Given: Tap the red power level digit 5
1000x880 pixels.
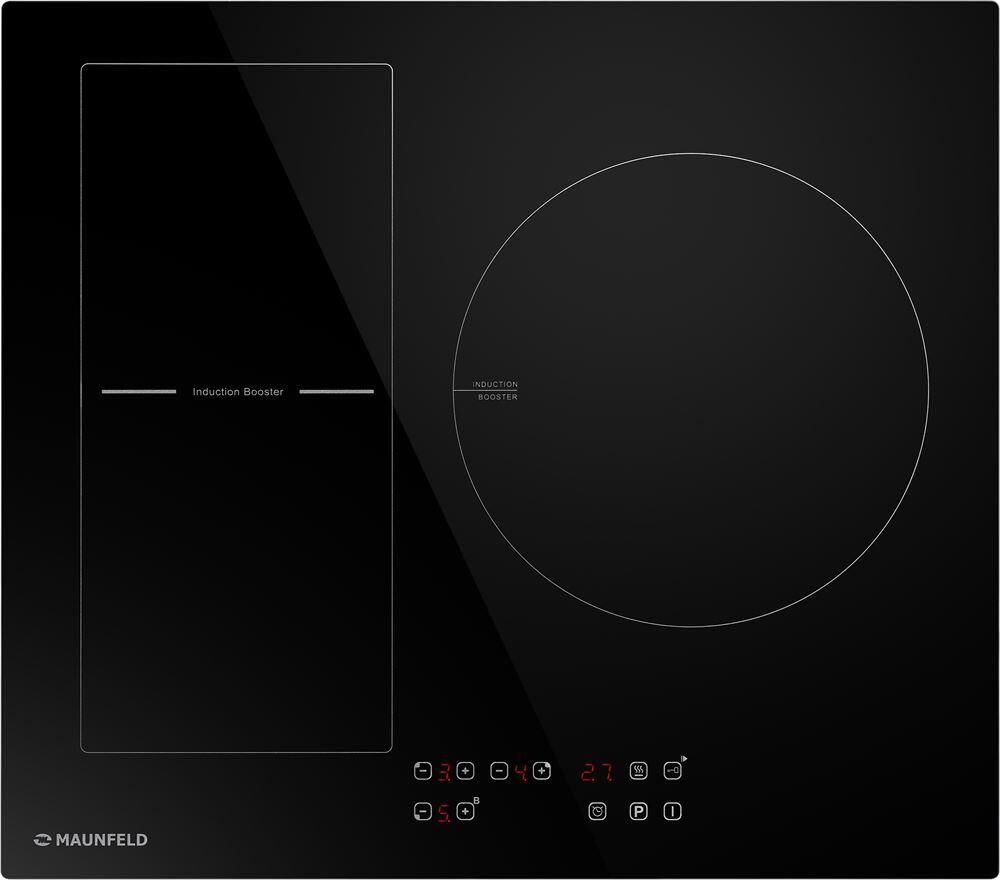Looking at the screenshot, I should [443, 812].
